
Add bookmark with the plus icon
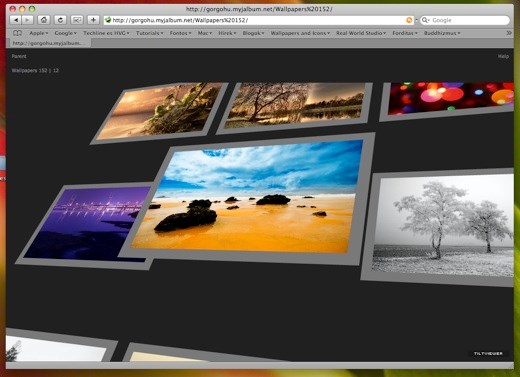coord(93,20)
